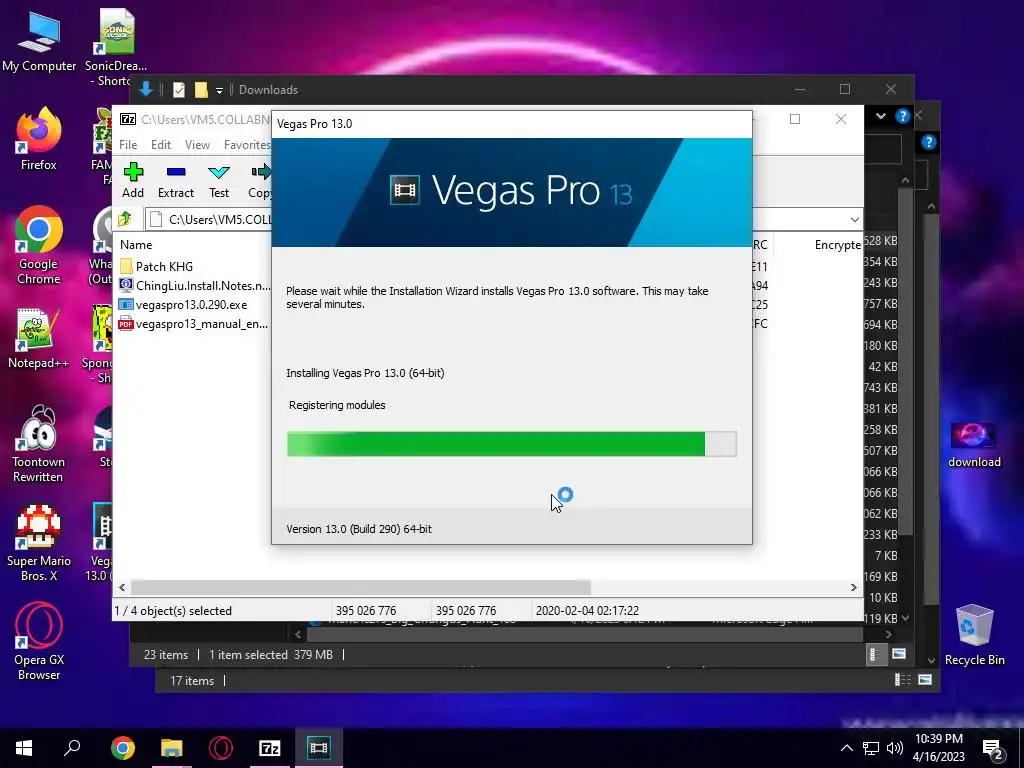Select vegaspro13.0.290.exe file

point(184,304)
